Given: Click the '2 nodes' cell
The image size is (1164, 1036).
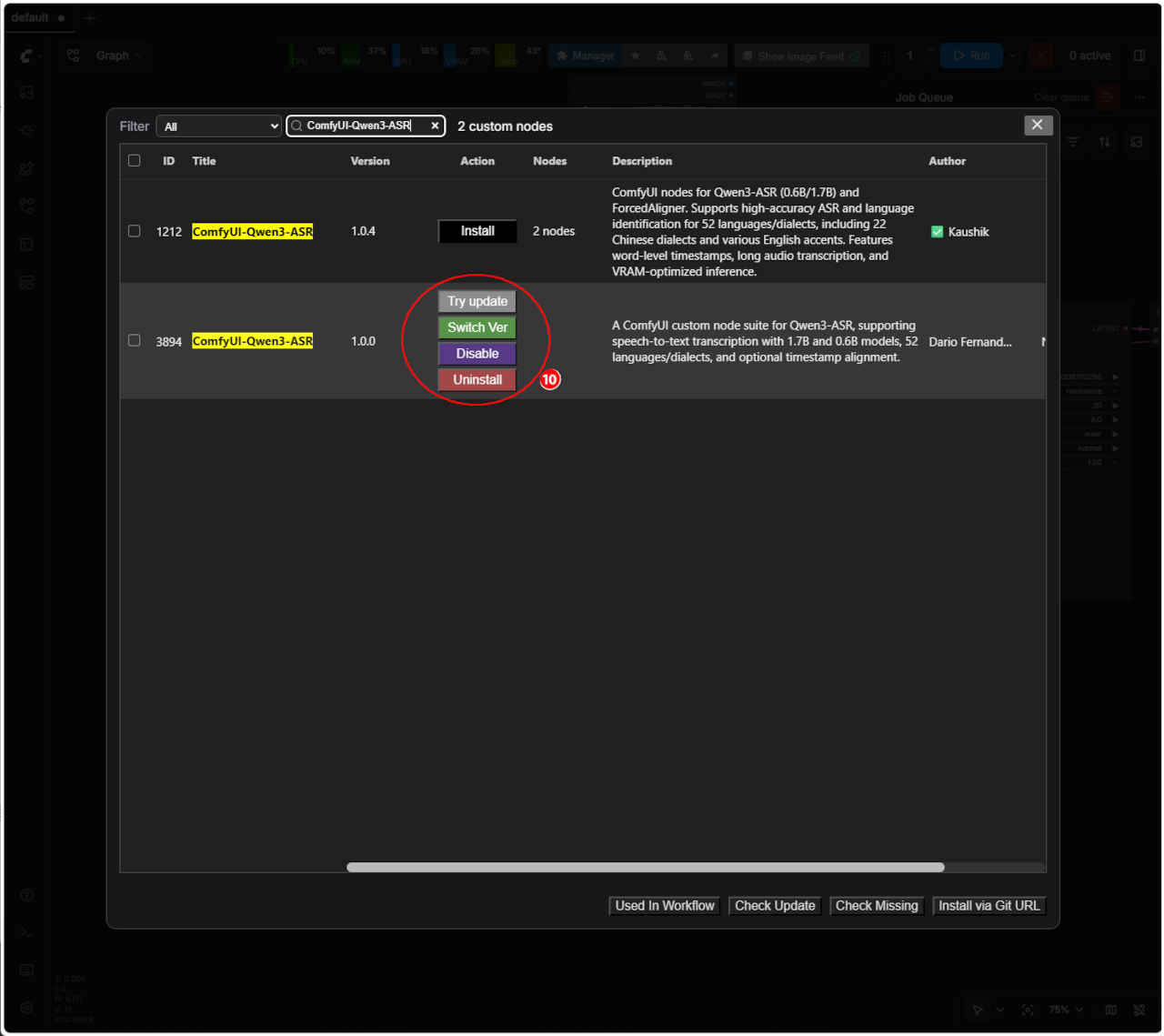Looking at the screenshot, I should pyautogui.click(x=554, y=231).
